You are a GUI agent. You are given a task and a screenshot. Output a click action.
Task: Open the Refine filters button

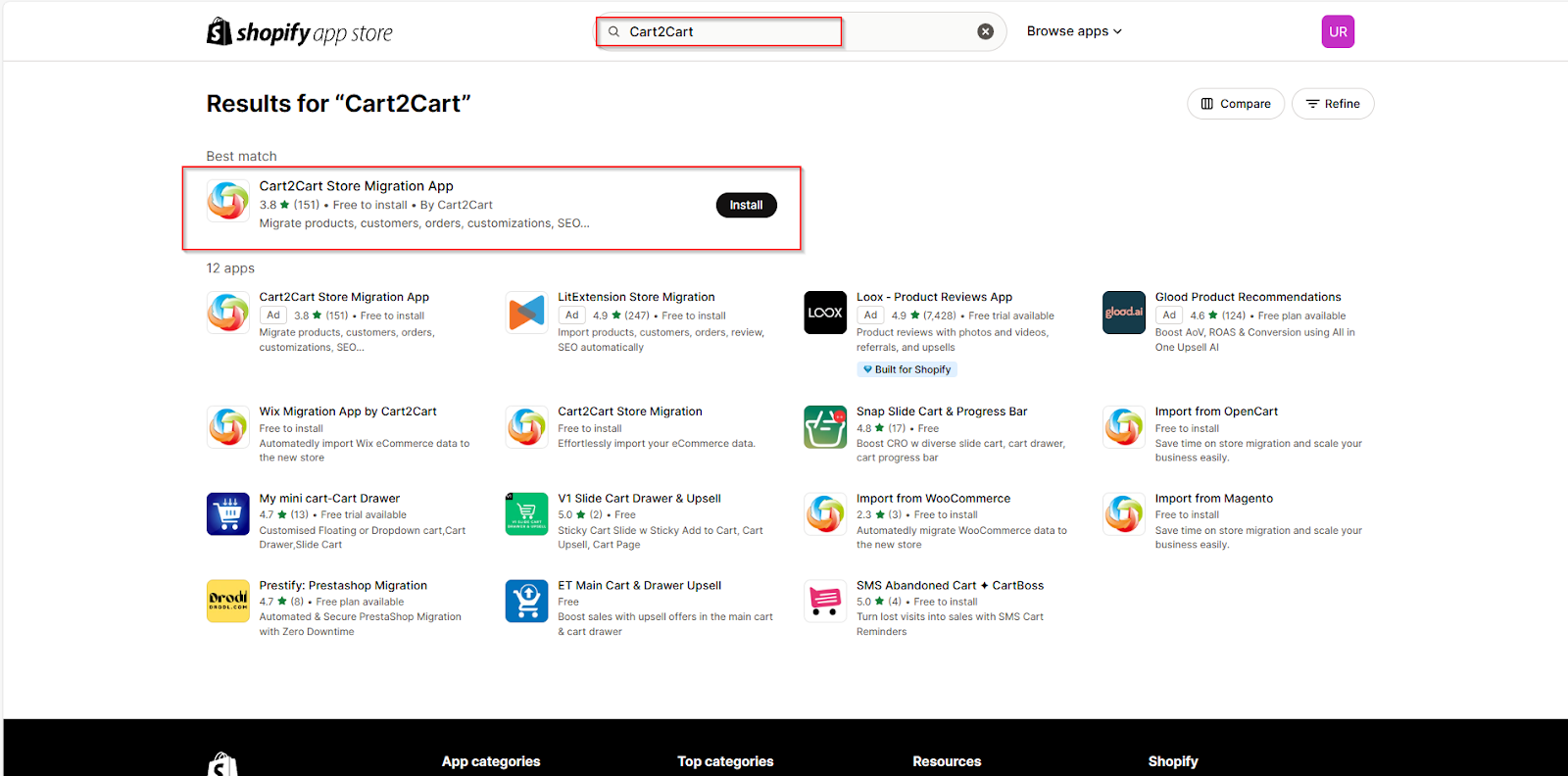tap(1333, 104)
